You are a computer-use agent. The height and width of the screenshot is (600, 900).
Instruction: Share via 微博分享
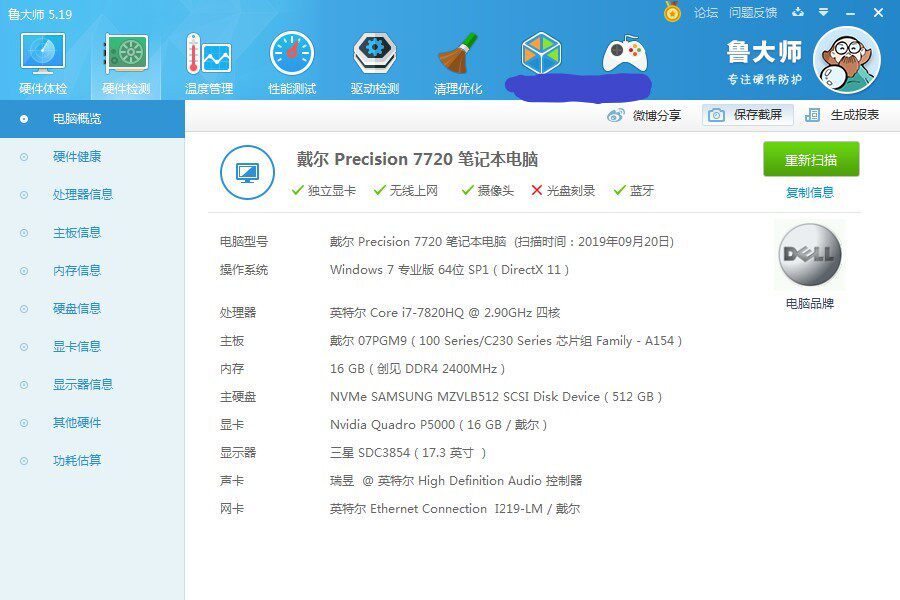pyautogui.click(x=644, y=115)
